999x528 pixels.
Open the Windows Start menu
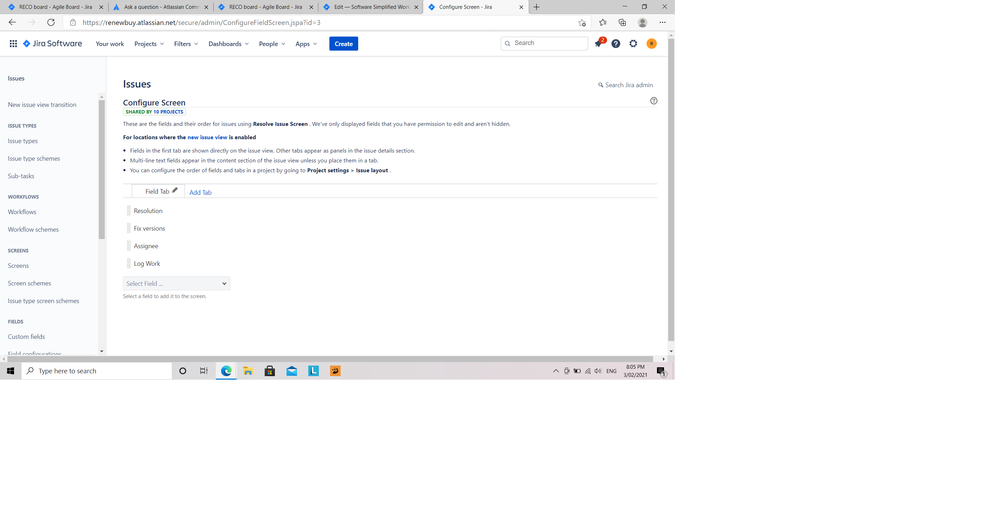pos(10,371)
